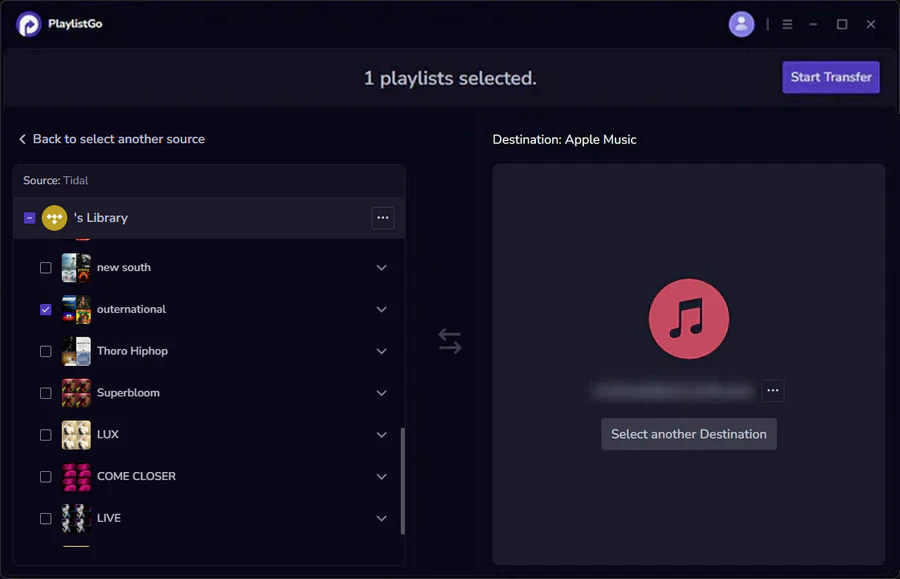This screenshot has width=900, height=579.
Task: Expand the COME CLOSER playlist
Action: pyautogui.click(x=381, y=477)
